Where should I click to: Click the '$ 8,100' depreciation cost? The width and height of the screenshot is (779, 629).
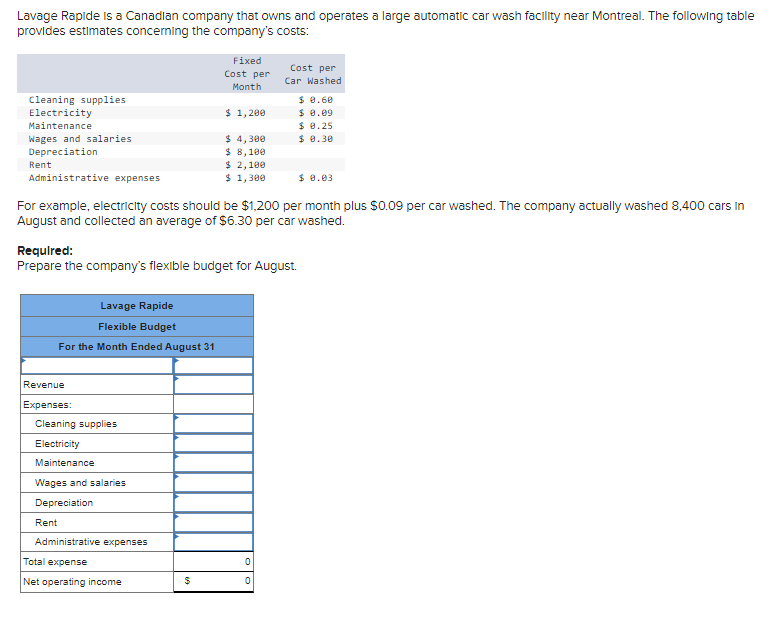(245, 152)
